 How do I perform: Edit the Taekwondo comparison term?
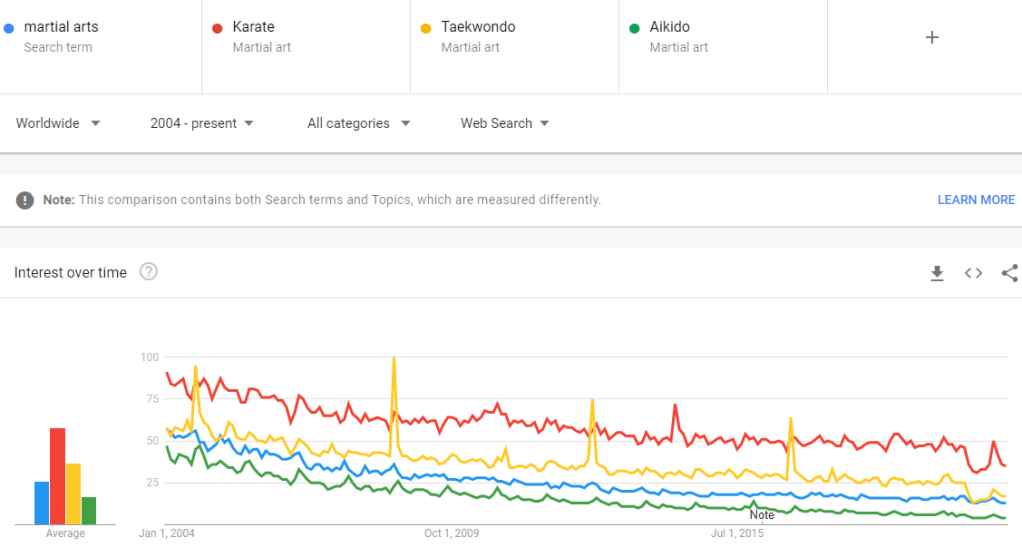(478, 27)
